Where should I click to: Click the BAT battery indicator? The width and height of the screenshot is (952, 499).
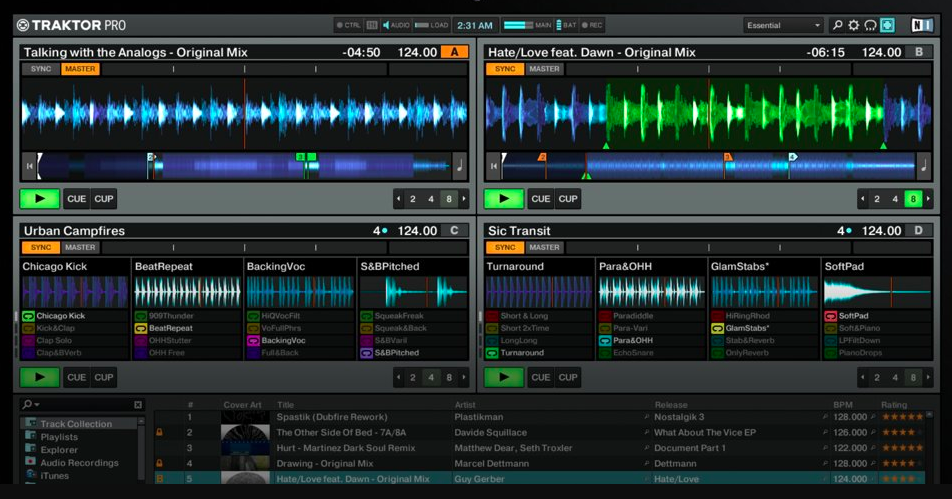(x=566, y=25)
